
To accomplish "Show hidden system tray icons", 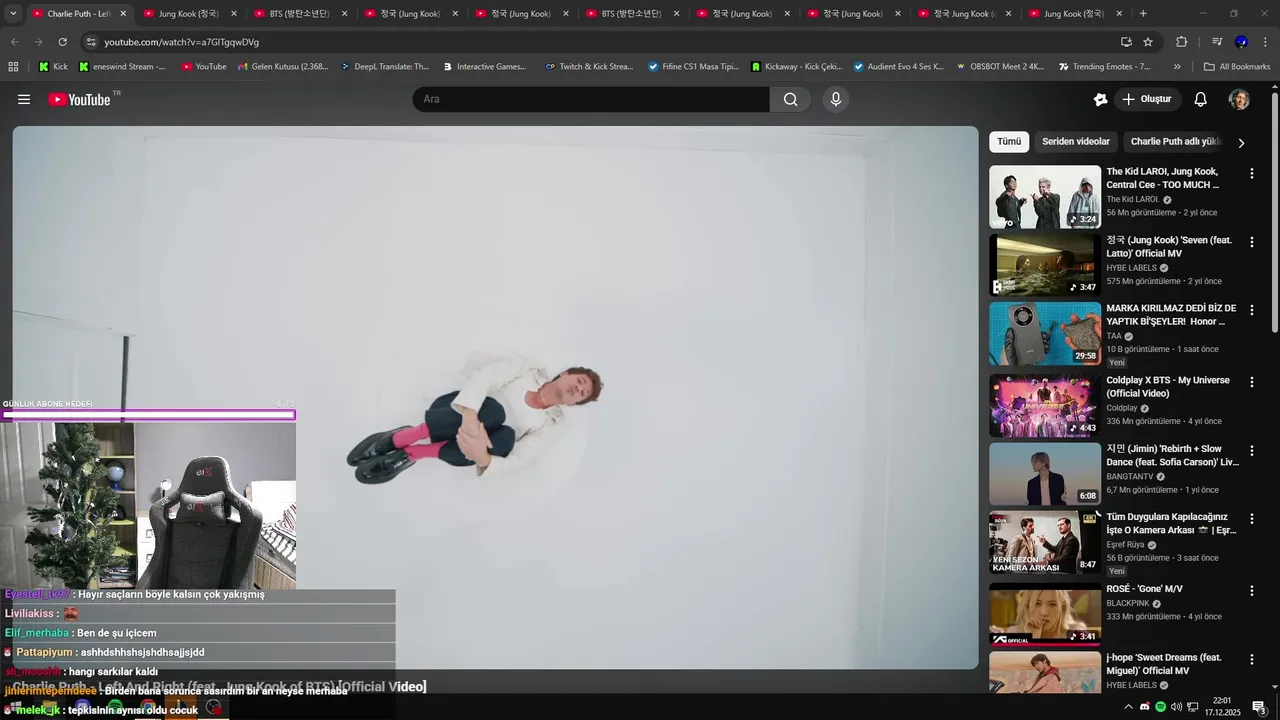I will 1129,707.
